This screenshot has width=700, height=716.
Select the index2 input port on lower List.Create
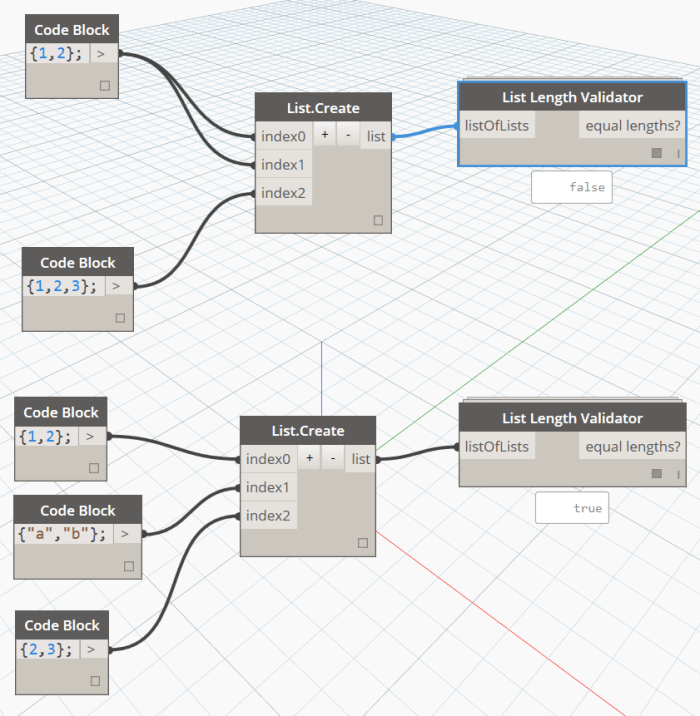tap(267, 516)
